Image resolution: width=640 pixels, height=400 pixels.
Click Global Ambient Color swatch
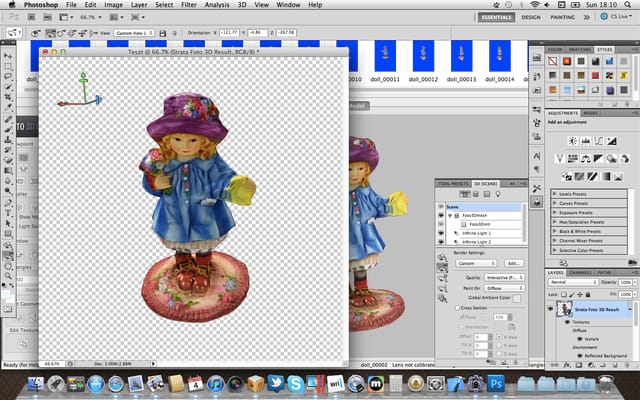click(517, 298)
